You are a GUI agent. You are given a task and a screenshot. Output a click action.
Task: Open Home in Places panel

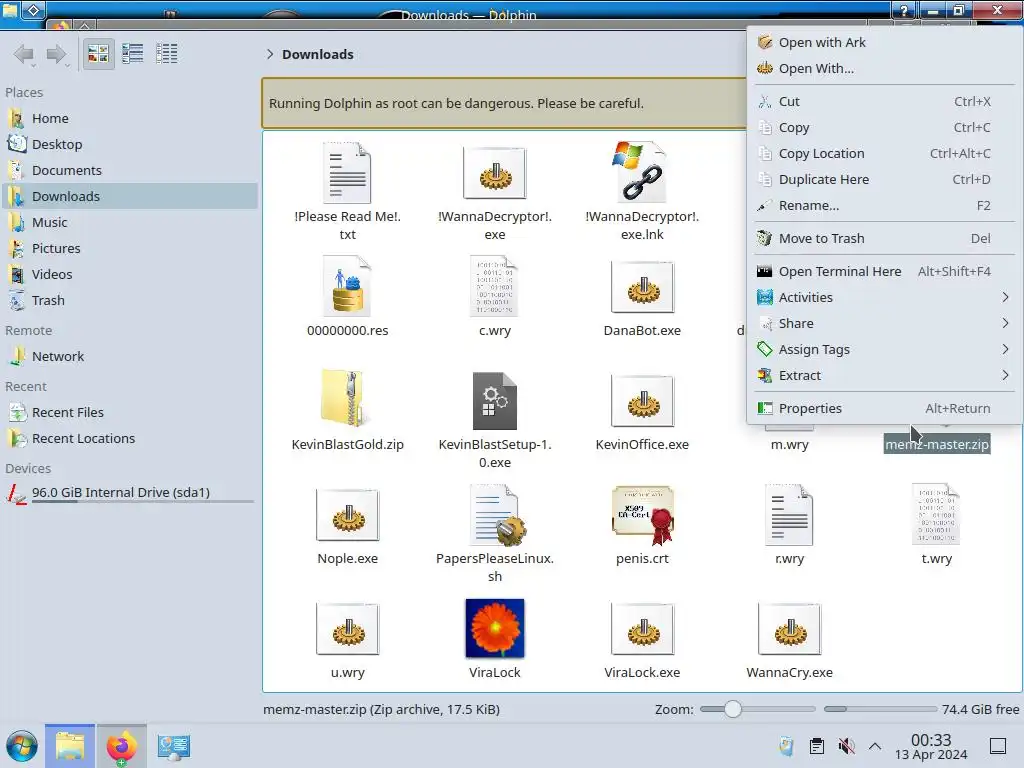(x=129, y=118)
